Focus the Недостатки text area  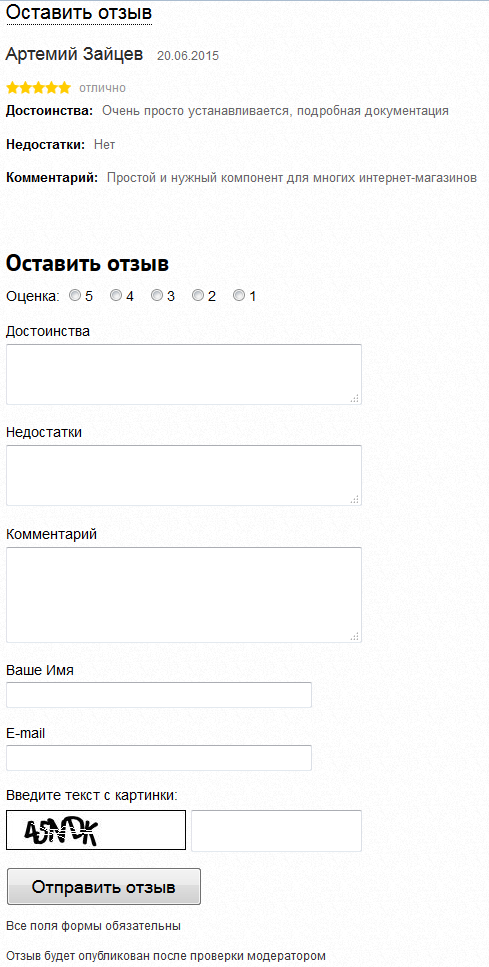pyautogui.click(x=184, y=475)
